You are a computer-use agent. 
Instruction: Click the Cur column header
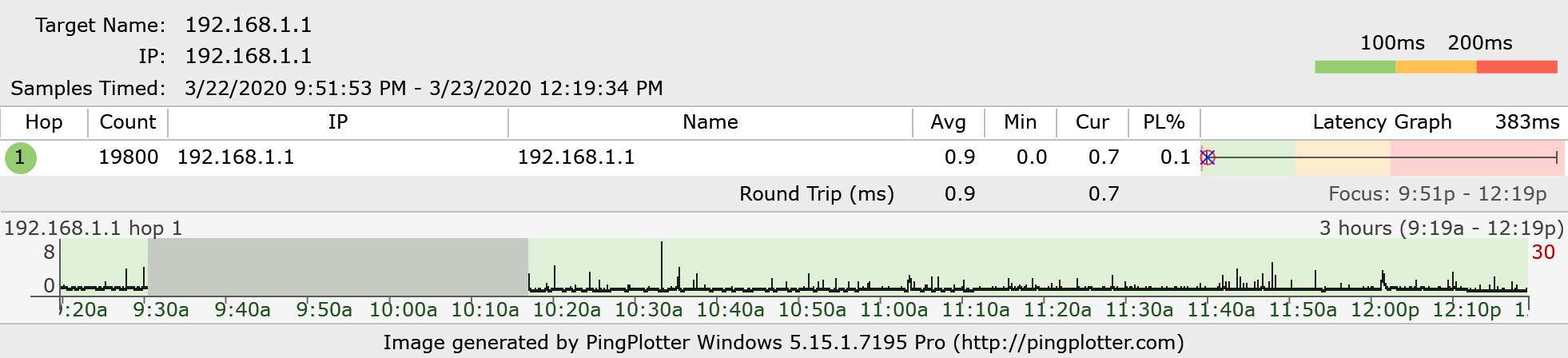click(1092, 122)
